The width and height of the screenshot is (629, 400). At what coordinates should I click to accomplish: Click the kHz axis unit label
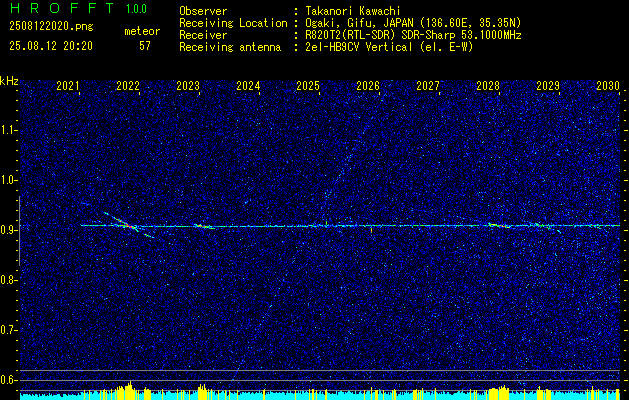pyautogui.click(x=9, y=81)
